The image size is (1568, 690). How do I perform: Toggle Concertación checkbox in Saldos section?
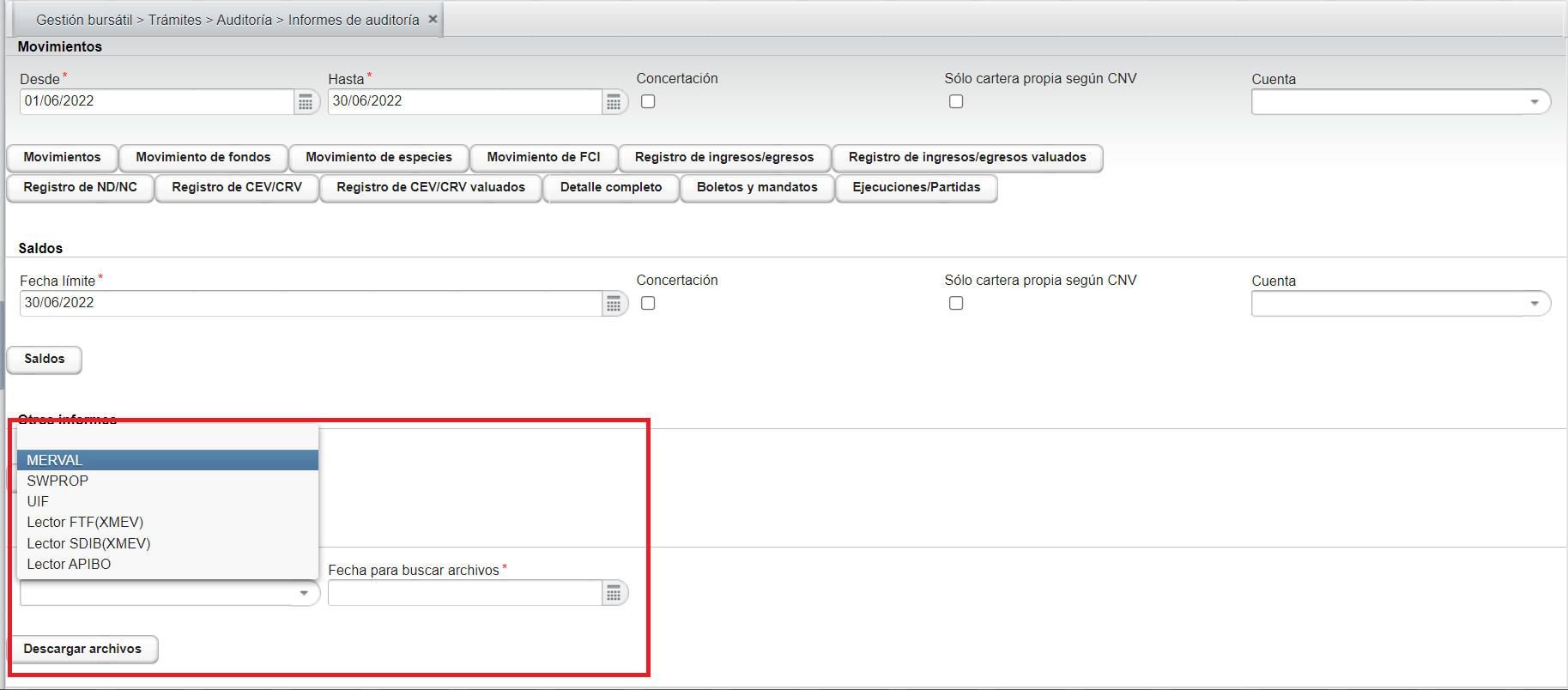coord(648,303)
